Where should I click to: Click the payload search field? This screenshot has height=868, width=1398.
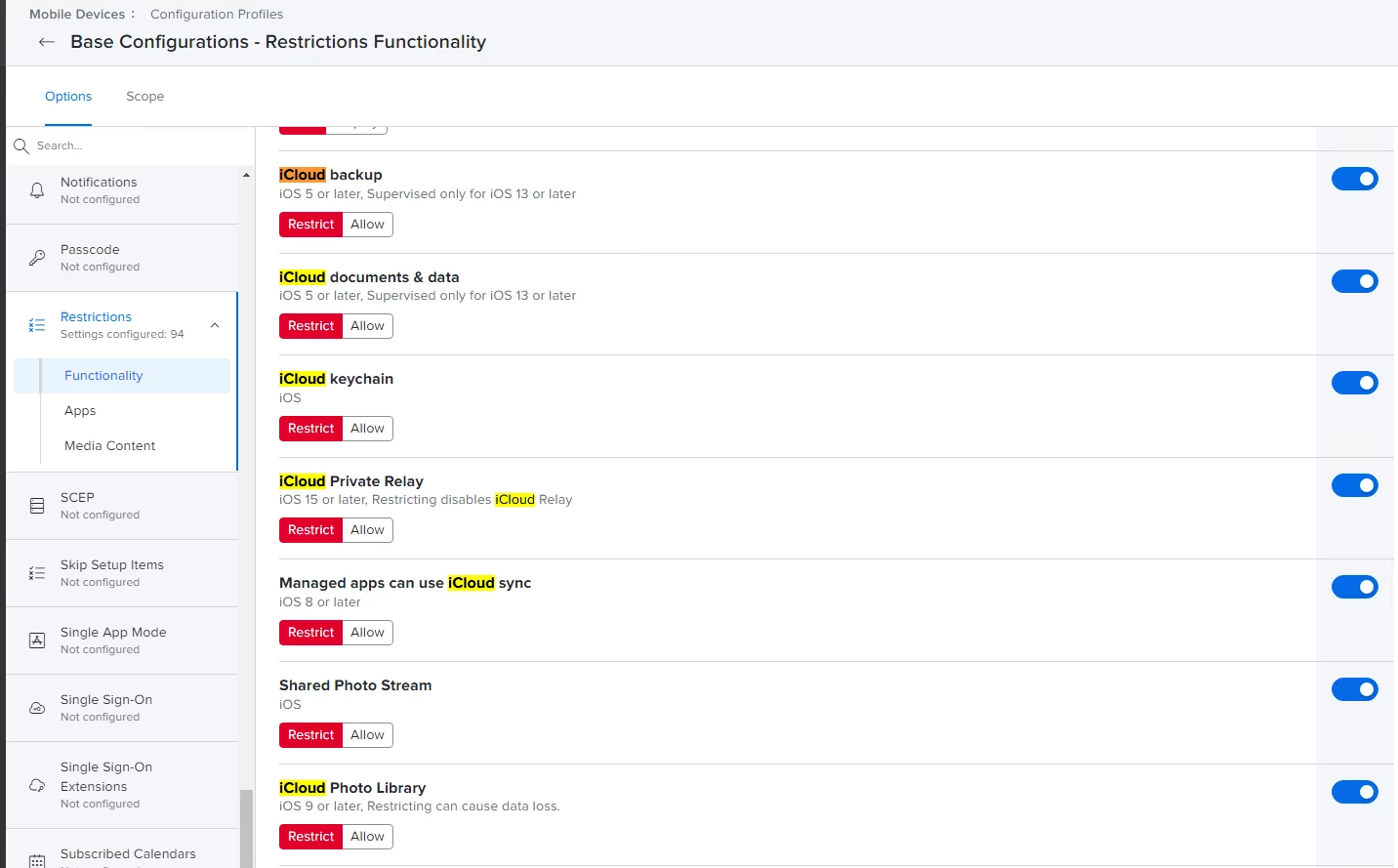point(130,146)
